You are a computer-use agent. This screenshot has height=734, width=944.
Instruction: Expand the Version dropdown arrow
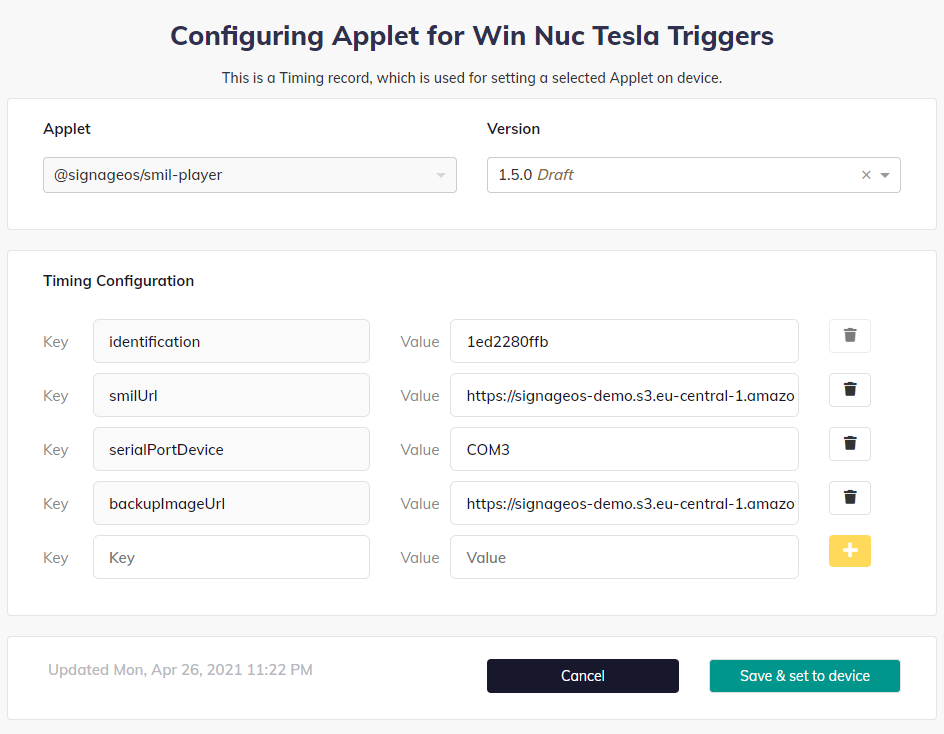(885, 175)
